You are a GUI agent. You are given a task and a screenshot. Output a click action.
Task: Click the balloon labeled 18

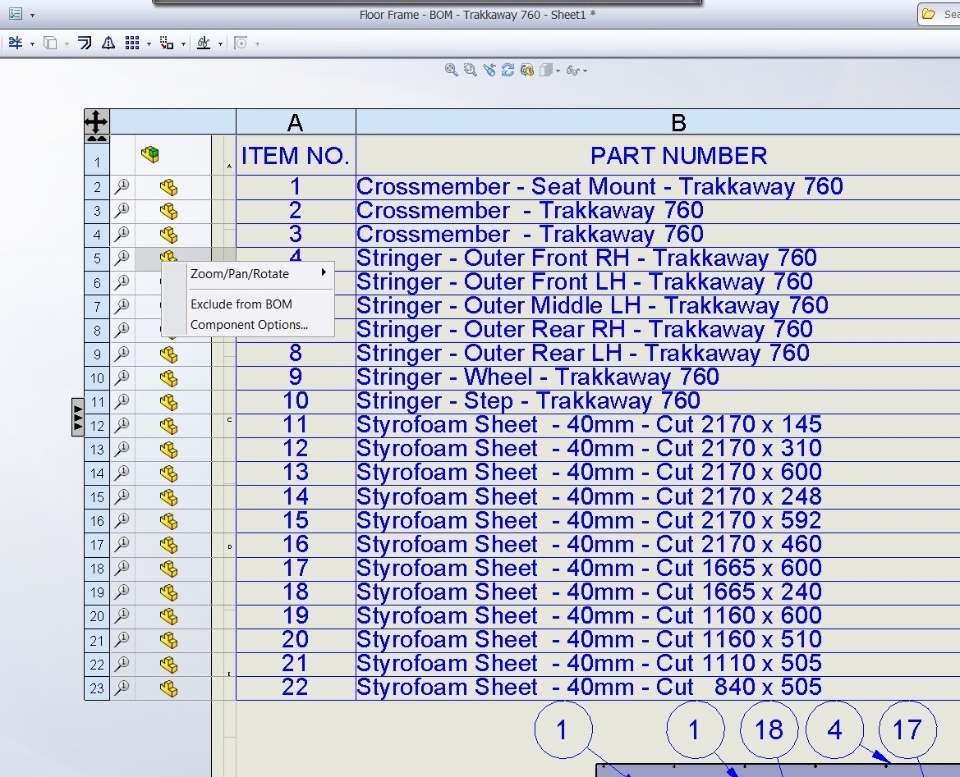point(769,730)
